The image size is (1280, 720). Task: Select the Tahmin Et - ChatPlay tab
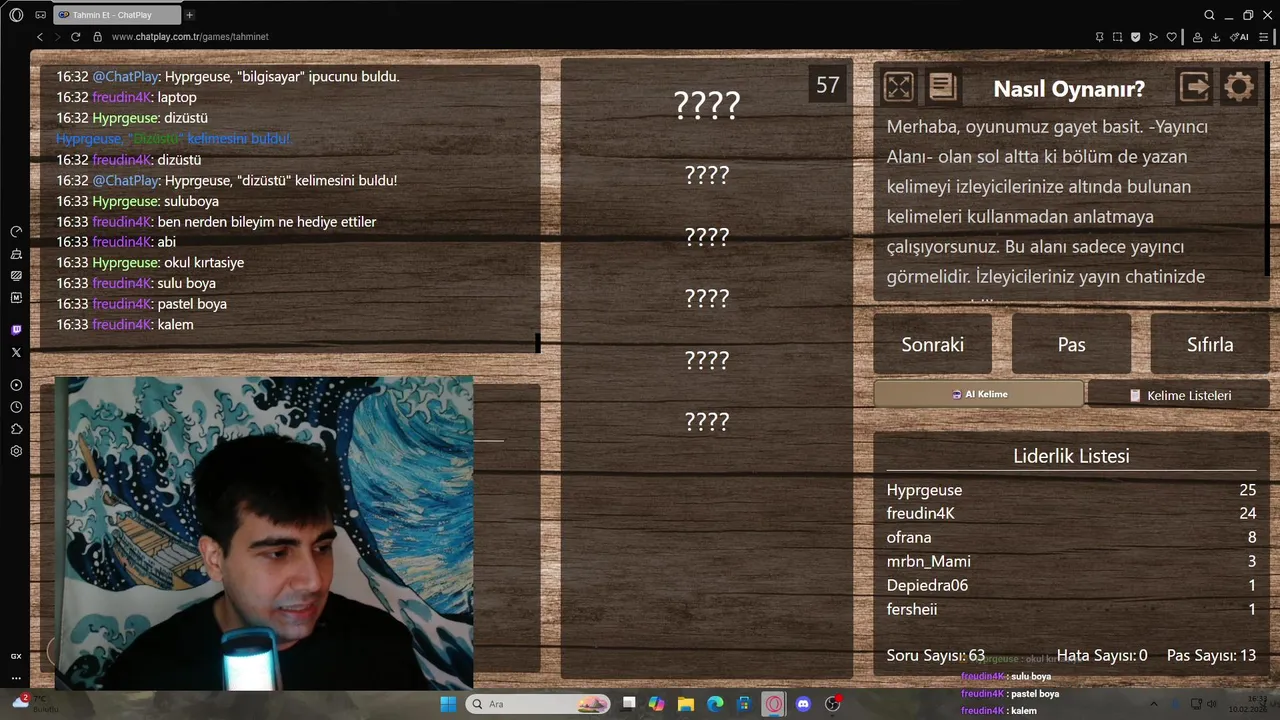click(115, 15)
